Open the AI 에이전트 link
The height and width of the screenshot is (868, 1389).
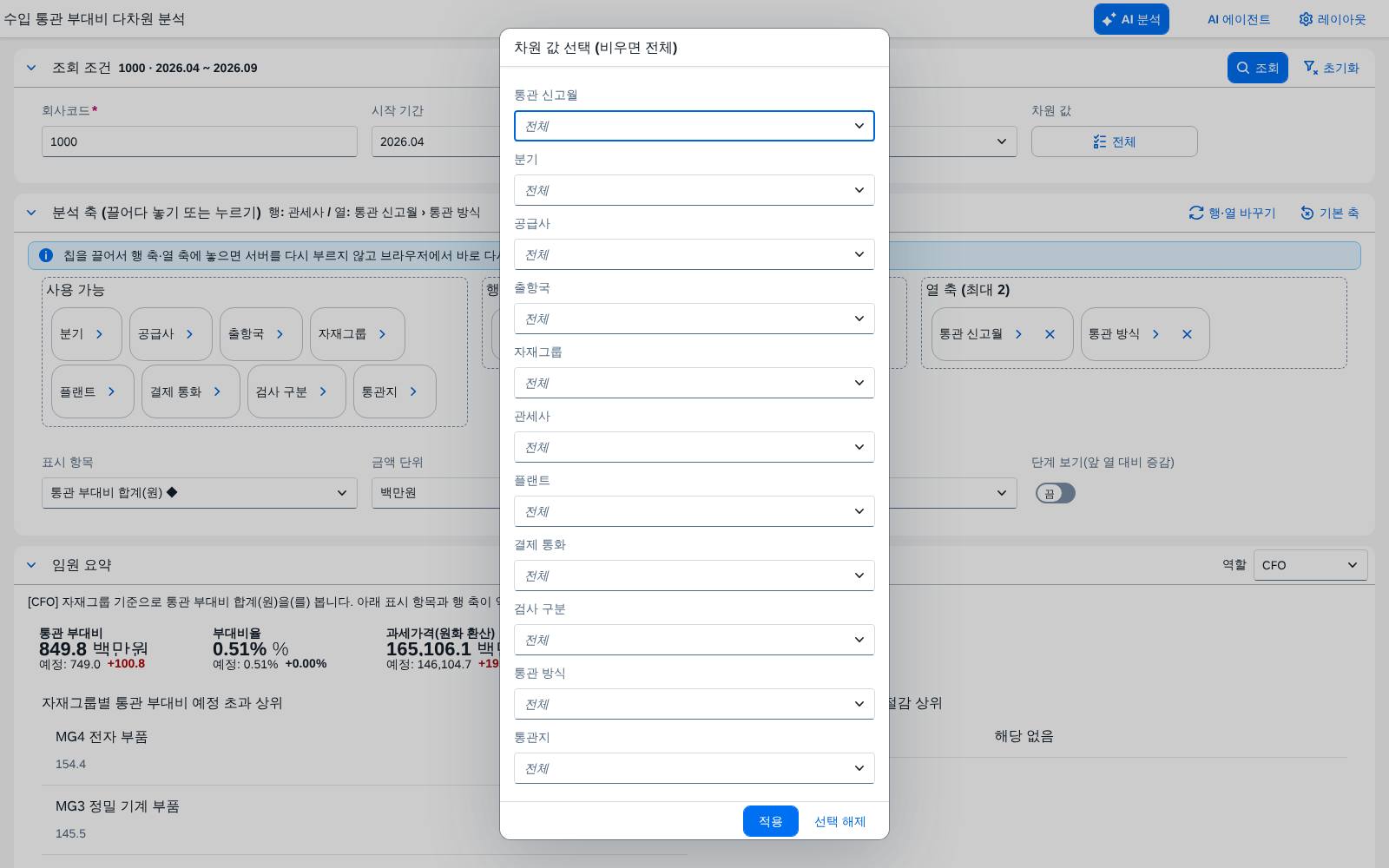click(x=1239, y=19)
